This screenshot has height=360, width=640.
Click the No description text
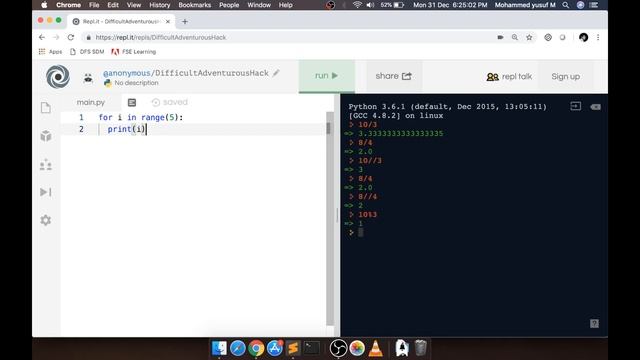(x=136, y=83)
